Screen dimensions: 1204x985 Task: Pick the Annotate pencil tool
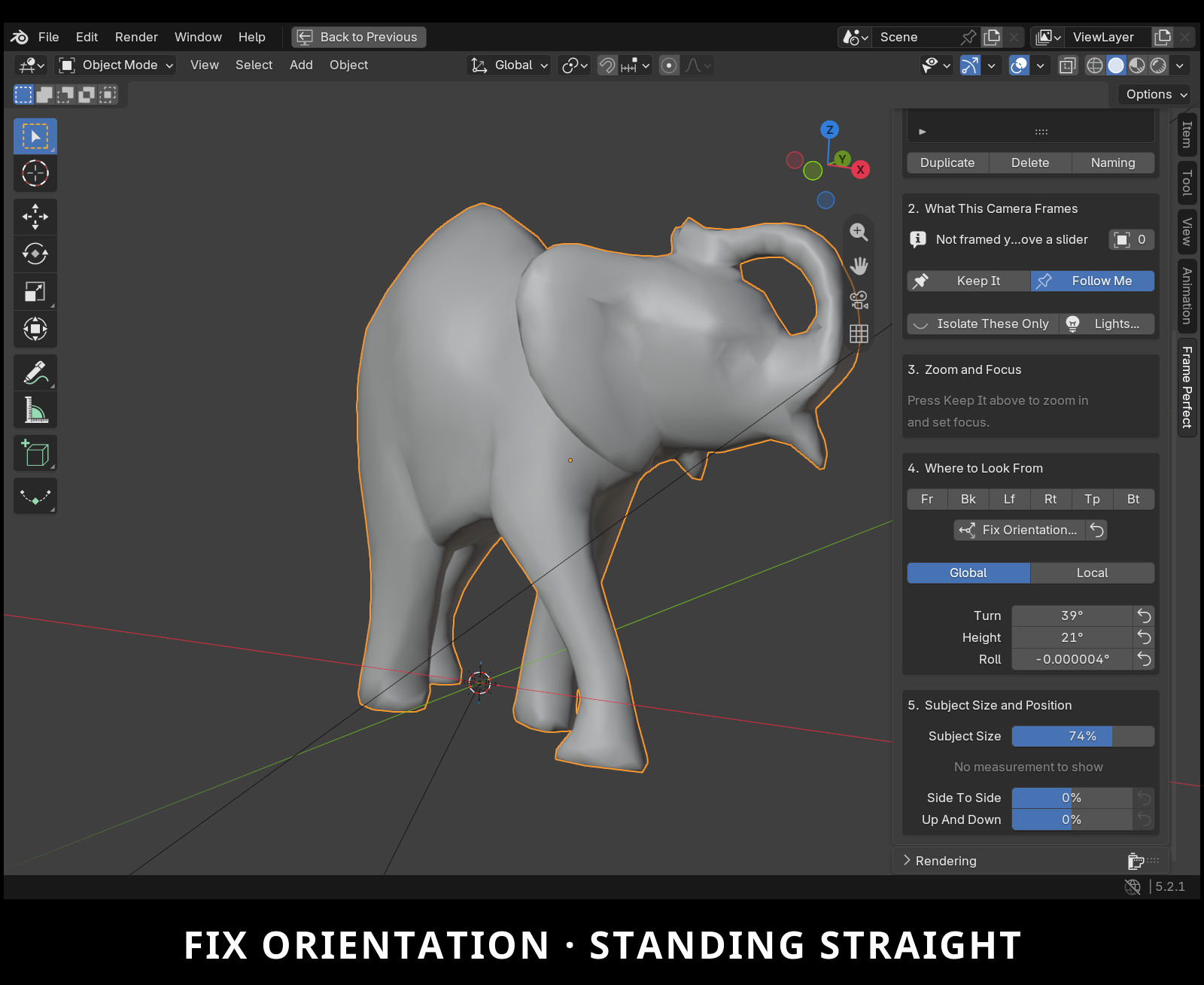pos(35,372)
